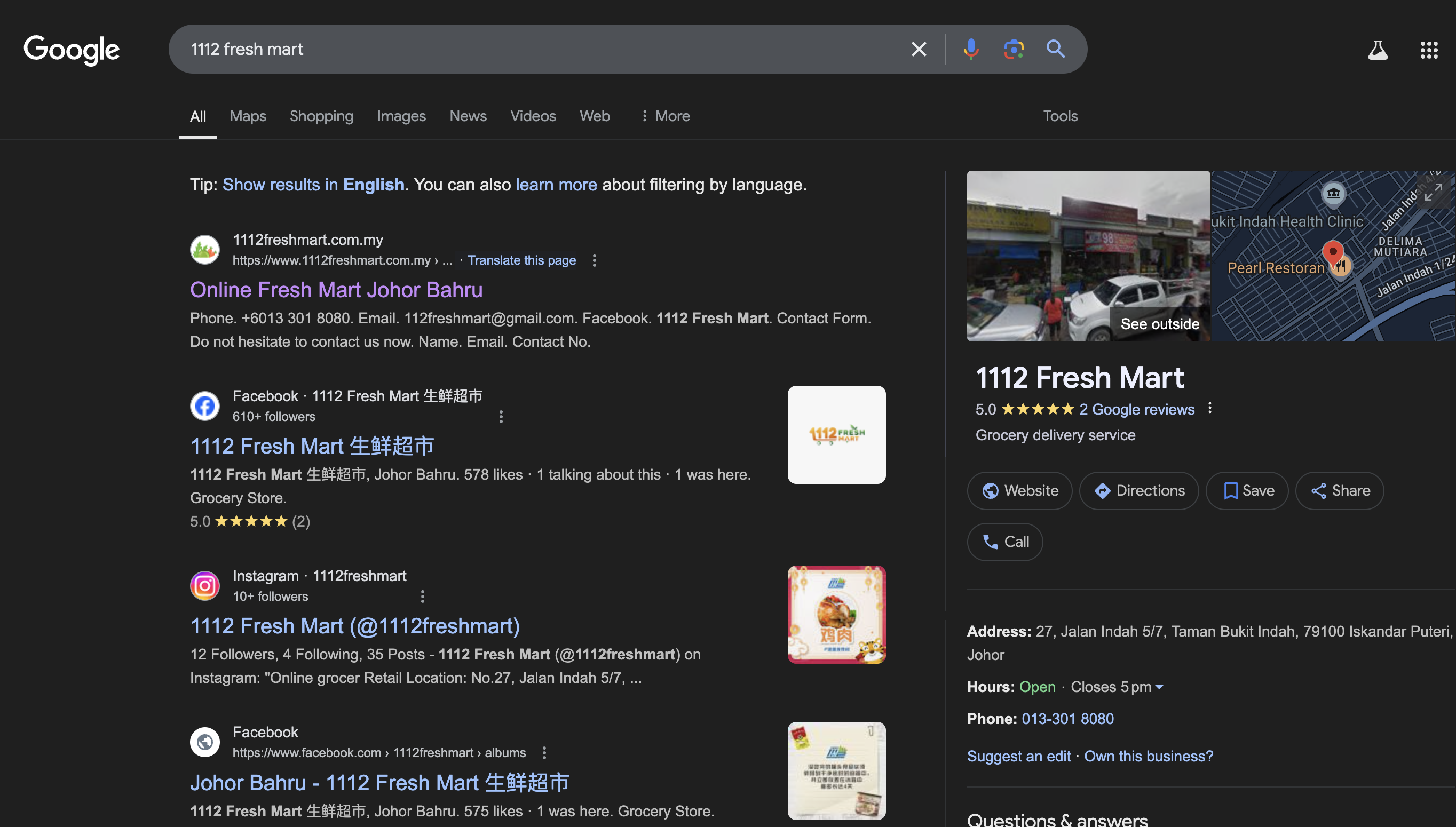Clear the search box with X icon
The image size is (1456, 827).
tap(919, 50)
